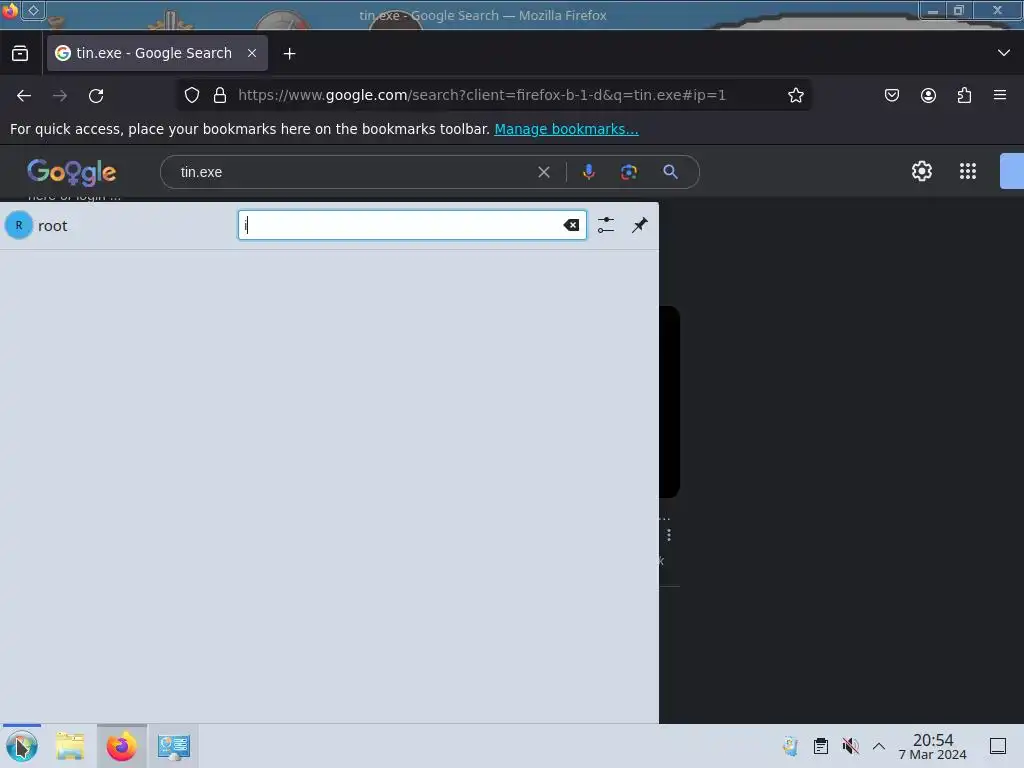The height and width of the screenshot is (768, 1024).
Task: Open Firefox account menu
Action: point(928,95)
